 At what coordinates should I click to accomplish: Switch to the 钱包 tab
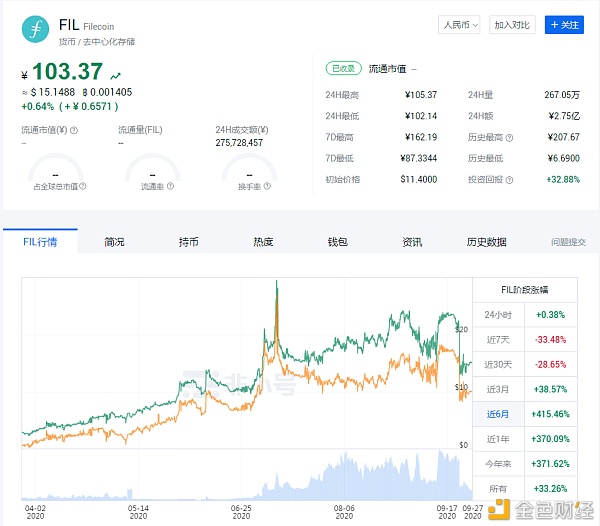tap(338, 242)
